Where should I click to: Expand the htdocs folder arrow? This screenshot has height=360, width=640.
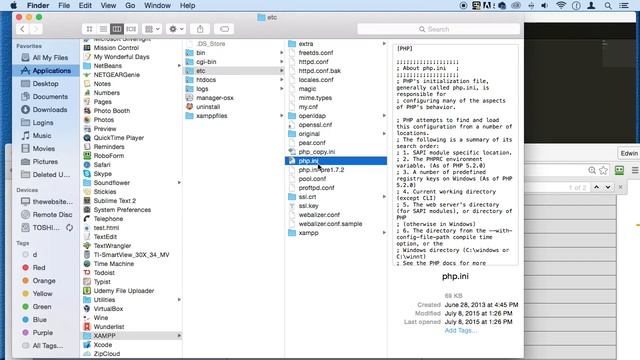point(281,80)
